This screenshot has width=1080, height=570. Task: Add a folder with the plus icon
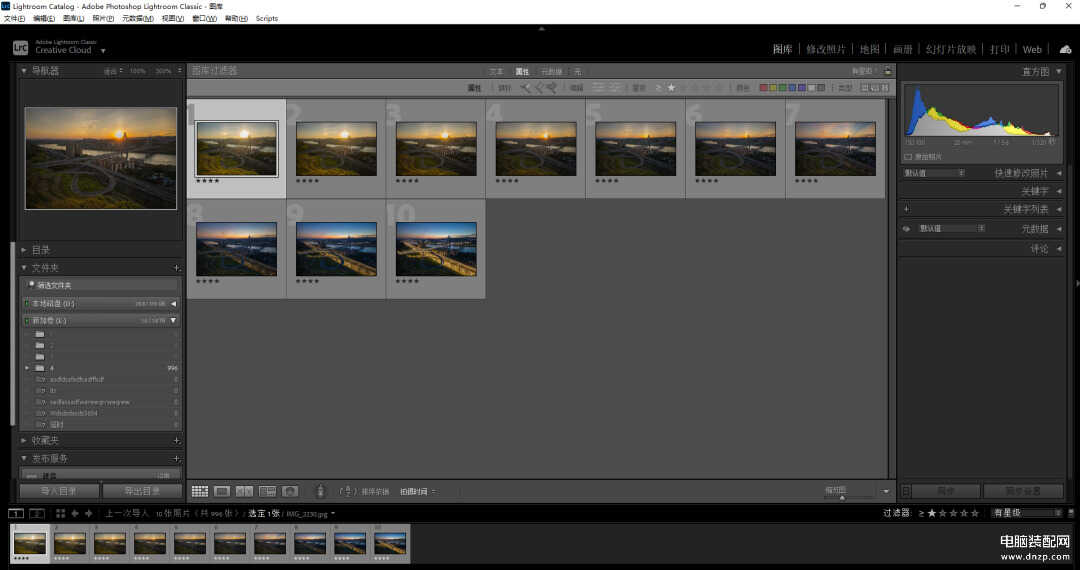point(176,268)
